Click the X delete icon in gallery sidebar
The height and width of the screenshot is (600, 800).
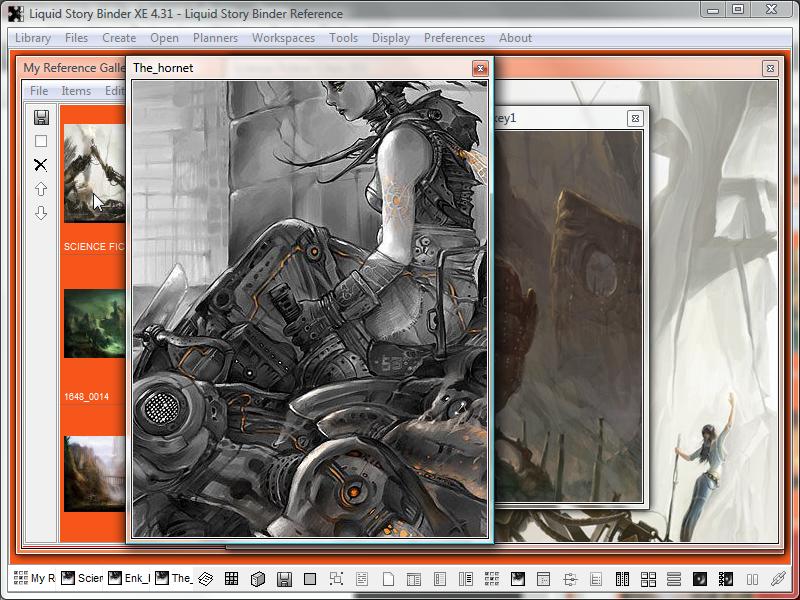41,165
